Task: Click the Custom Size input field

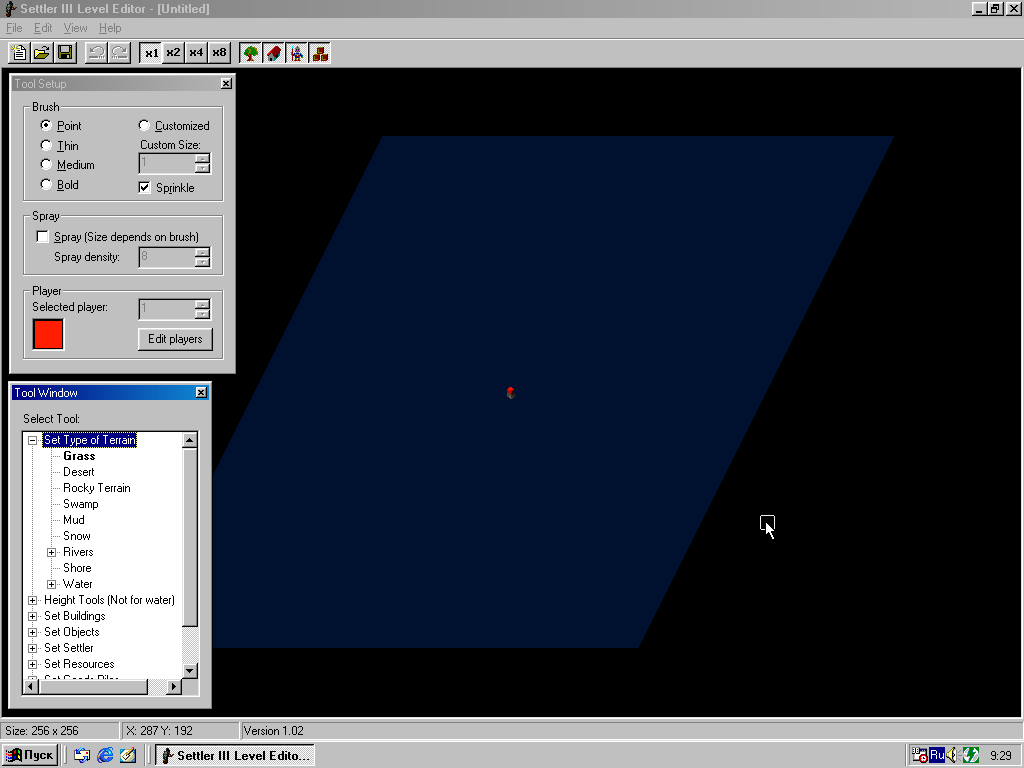Action: pos(167,163)
